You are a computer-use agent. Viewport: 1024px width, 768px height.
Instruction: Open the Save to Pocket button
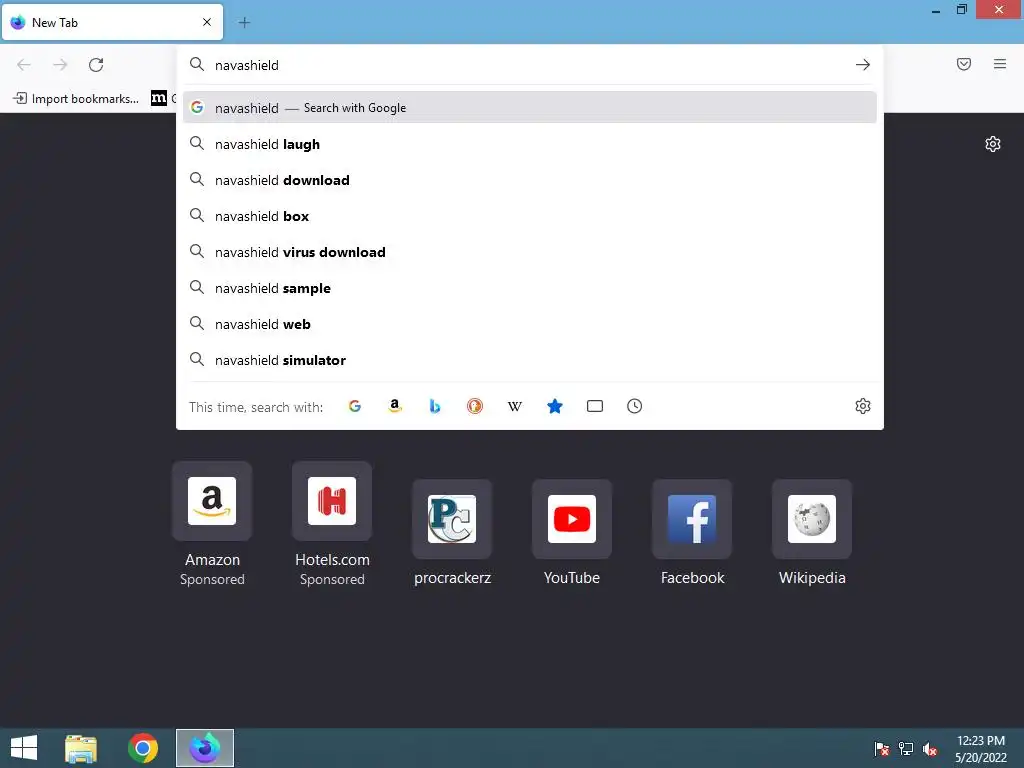point(964,64)
